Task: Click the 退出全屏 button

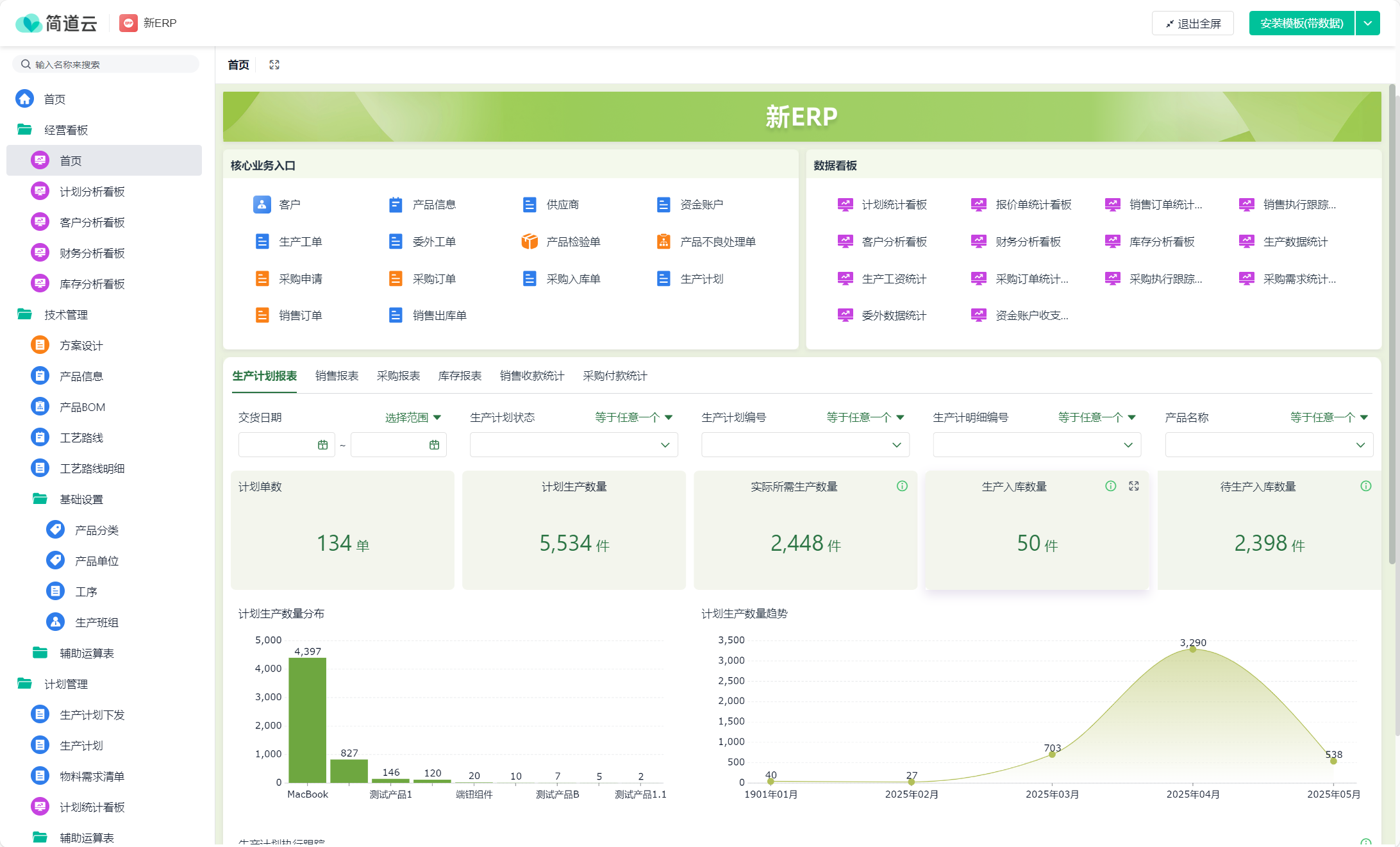Action: coord(1192,24)
